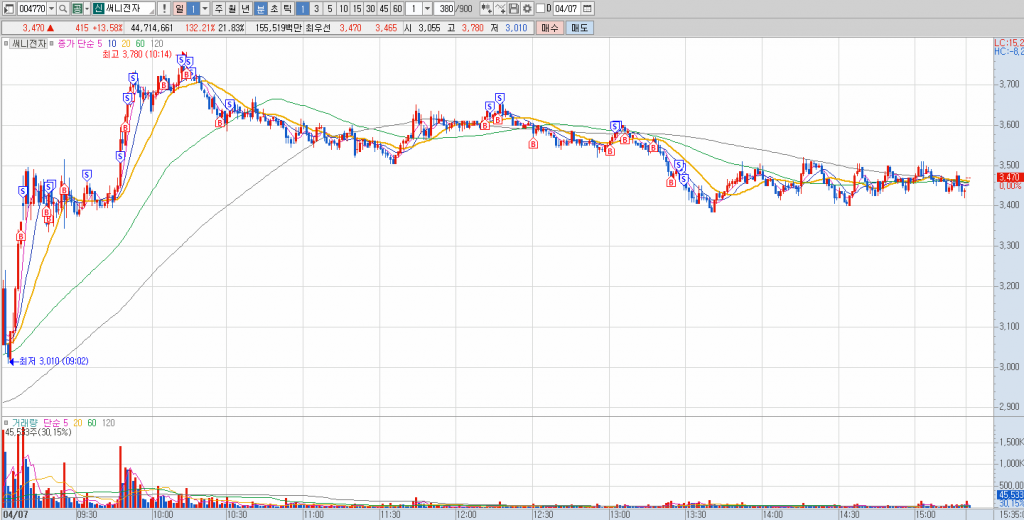The image size is (1024, 520).
Task: Click the 04/07 date input field
Action: [x=566, y=8]
